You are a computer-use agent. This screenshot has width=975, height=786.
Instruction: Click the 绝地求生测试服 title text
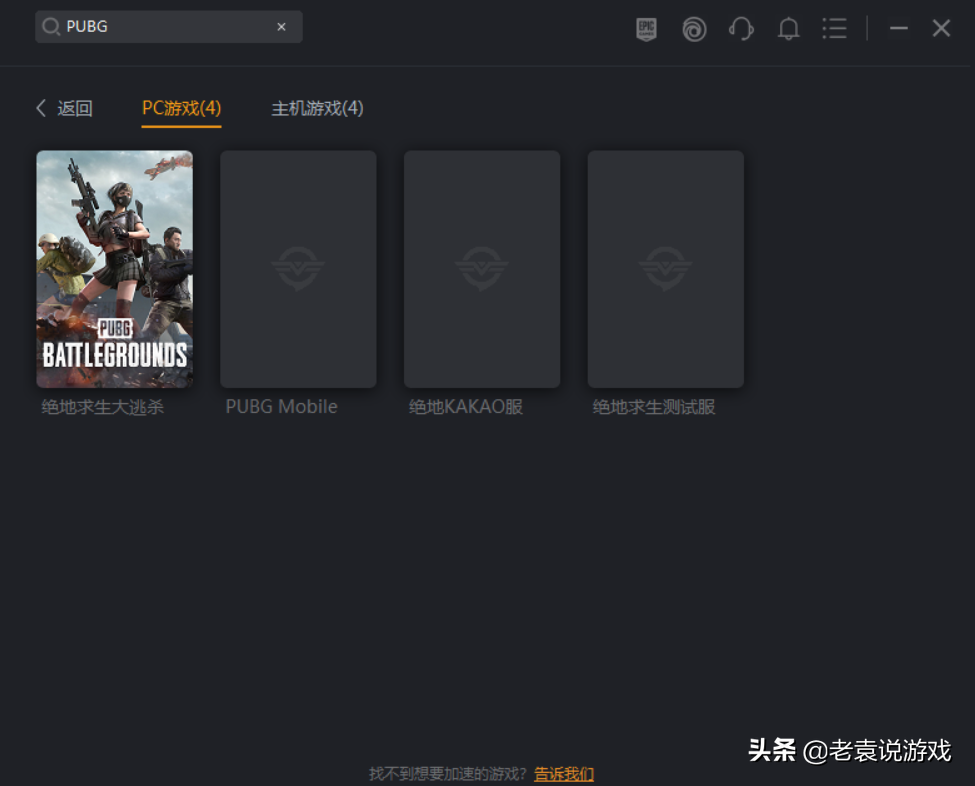click(x=654, y=407)
